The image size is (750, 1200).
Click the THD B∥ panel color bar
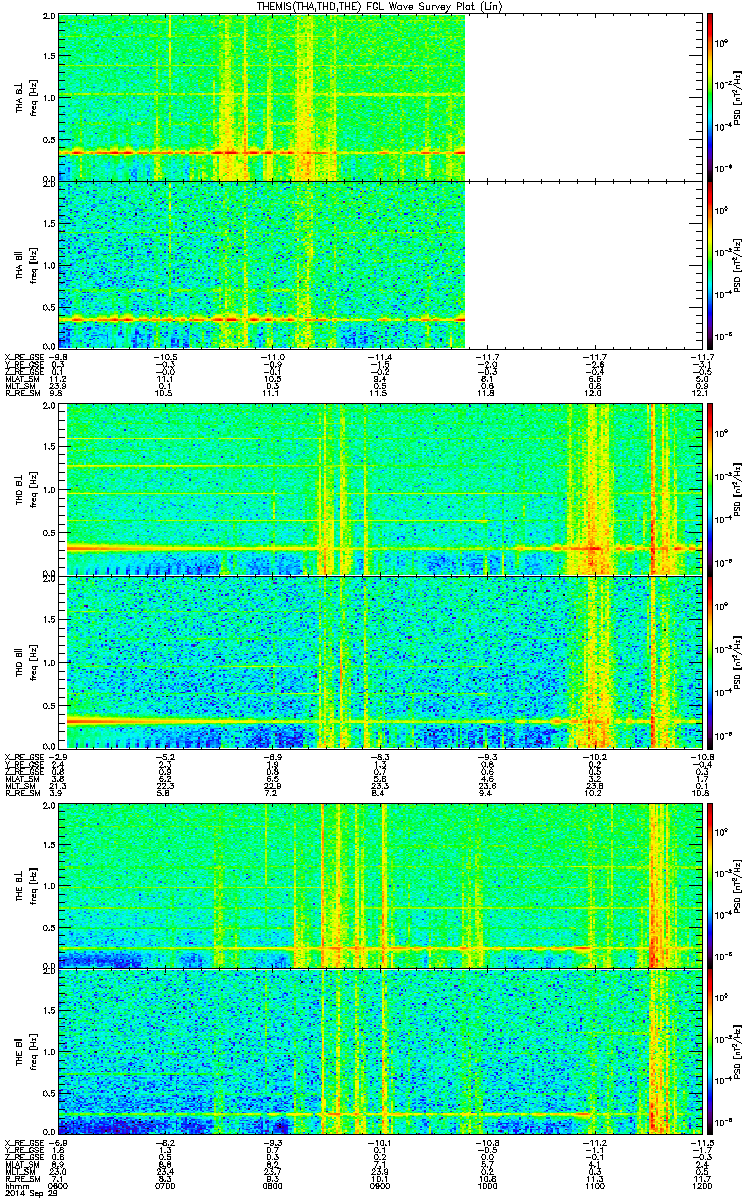(x=709, y=662)
